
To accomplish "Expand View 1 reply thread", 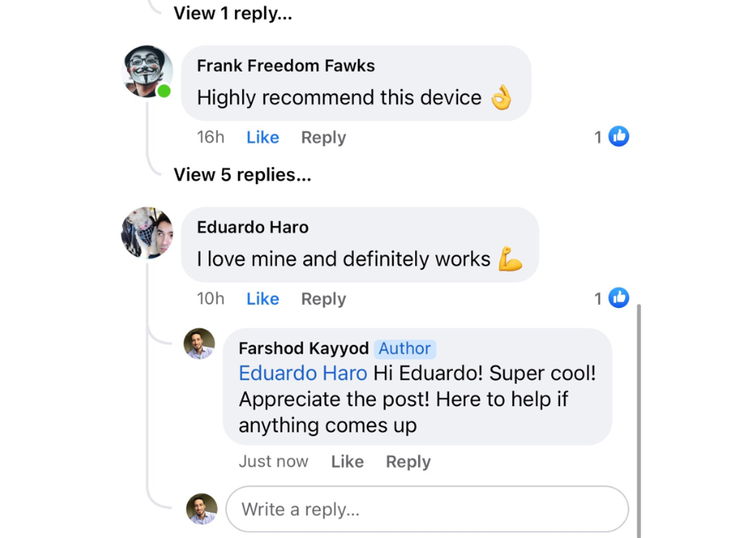I will 233,13.
